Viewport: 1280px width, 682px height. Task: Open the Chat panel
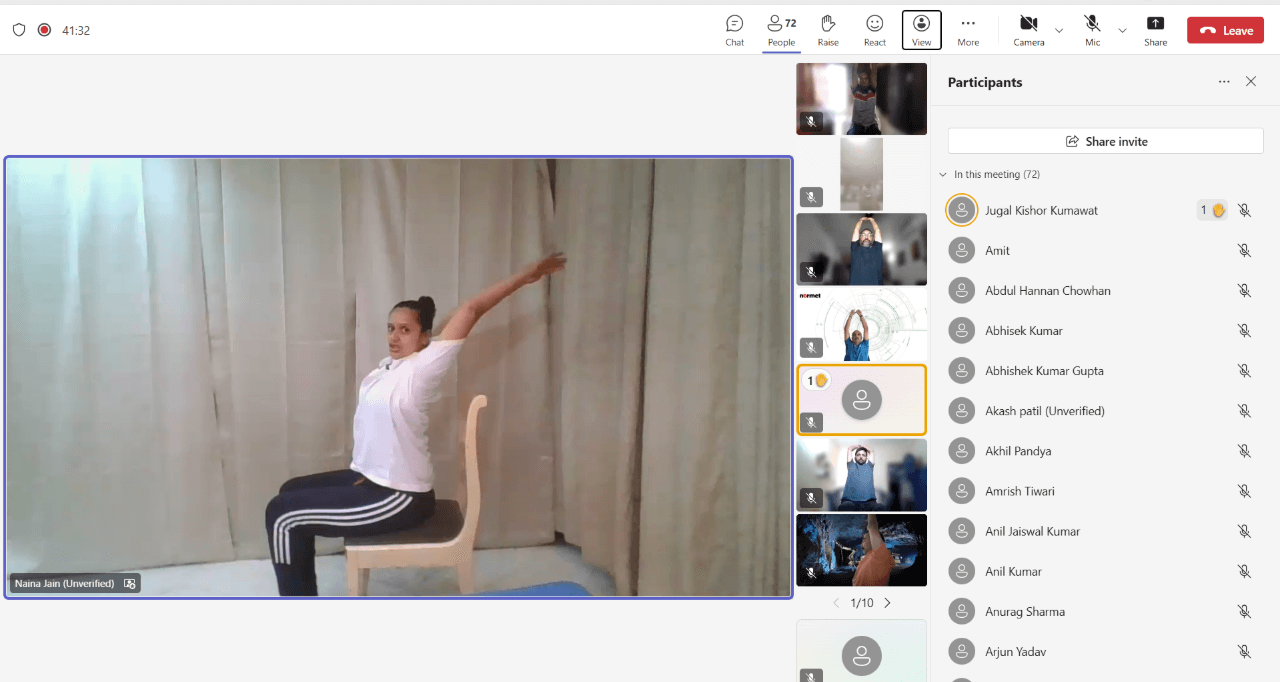tap(734, 30)
